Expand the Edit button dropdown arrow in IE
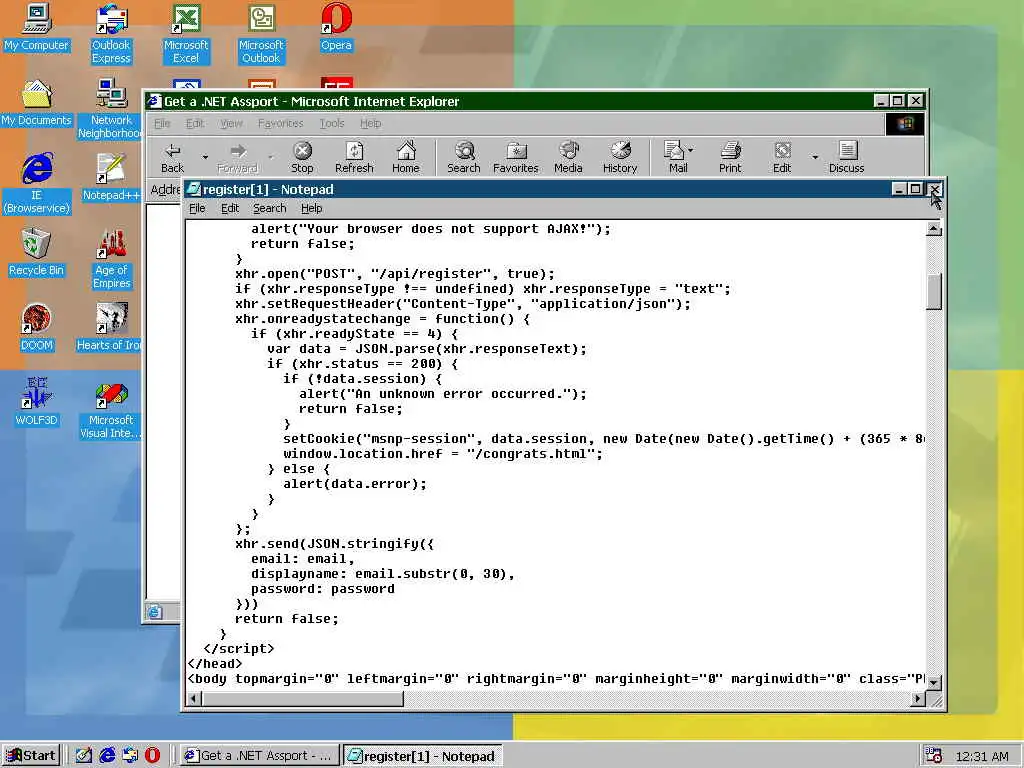This screenshot has width=1024, height=768. 814,157
